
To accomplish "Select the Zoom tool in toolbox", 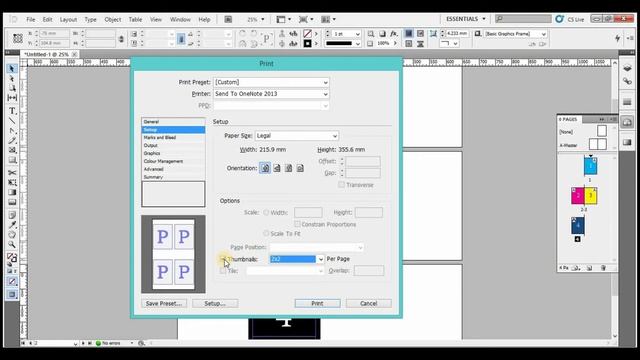I will pyautogui.click(x=12, y=244).
